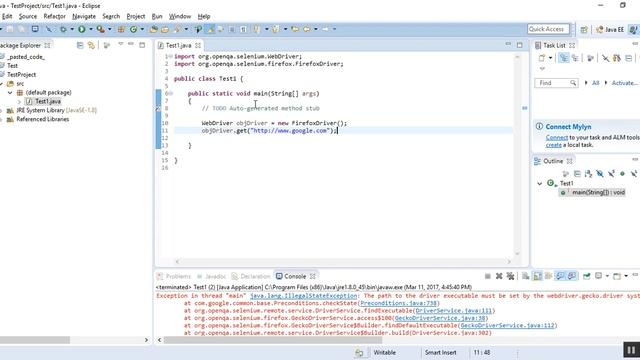Screen dimensions: 640x360
Task: Open the Project menu
Action: coord(136,16)
